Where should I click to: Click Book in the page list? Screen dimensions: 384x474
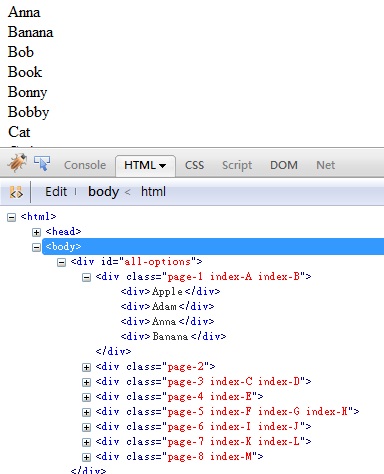pos(25,72)
